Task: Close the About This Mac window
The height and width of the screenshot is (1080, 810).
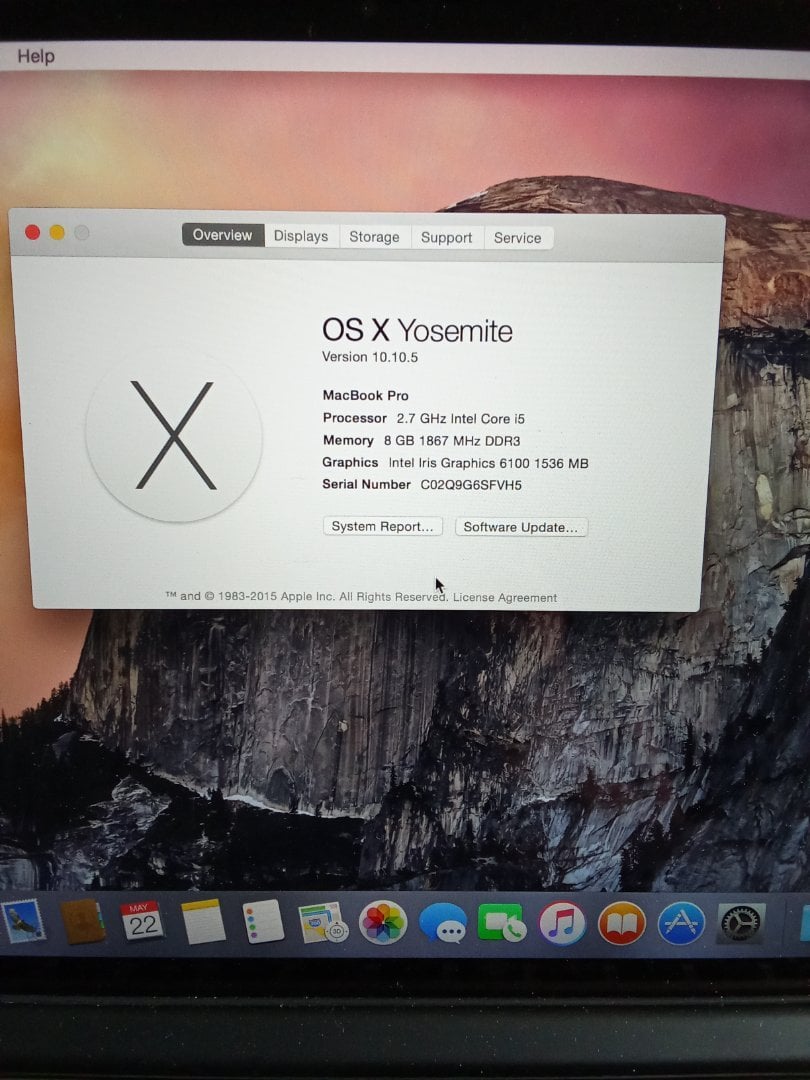Action: [32, 232]
